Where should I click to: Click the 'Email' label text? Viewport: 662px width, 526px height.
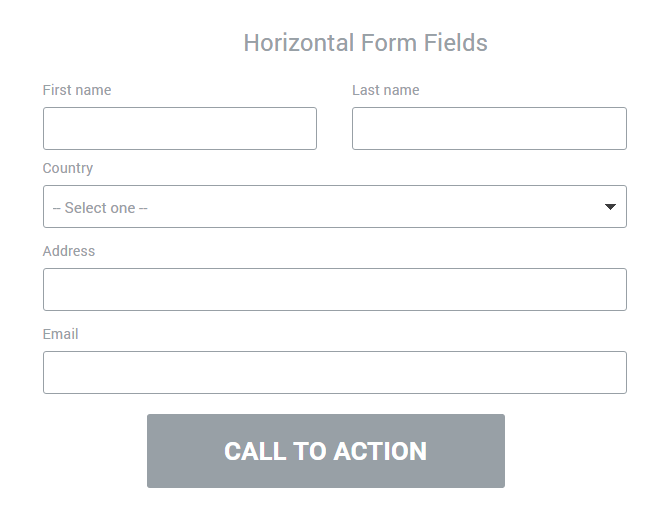60,334
